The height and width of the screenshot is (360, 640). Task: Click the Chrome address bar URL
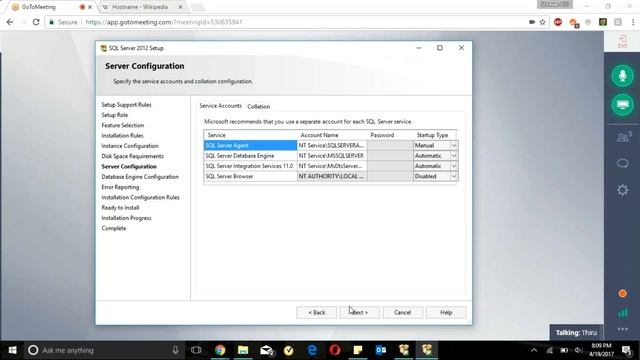tap(164, 22)
